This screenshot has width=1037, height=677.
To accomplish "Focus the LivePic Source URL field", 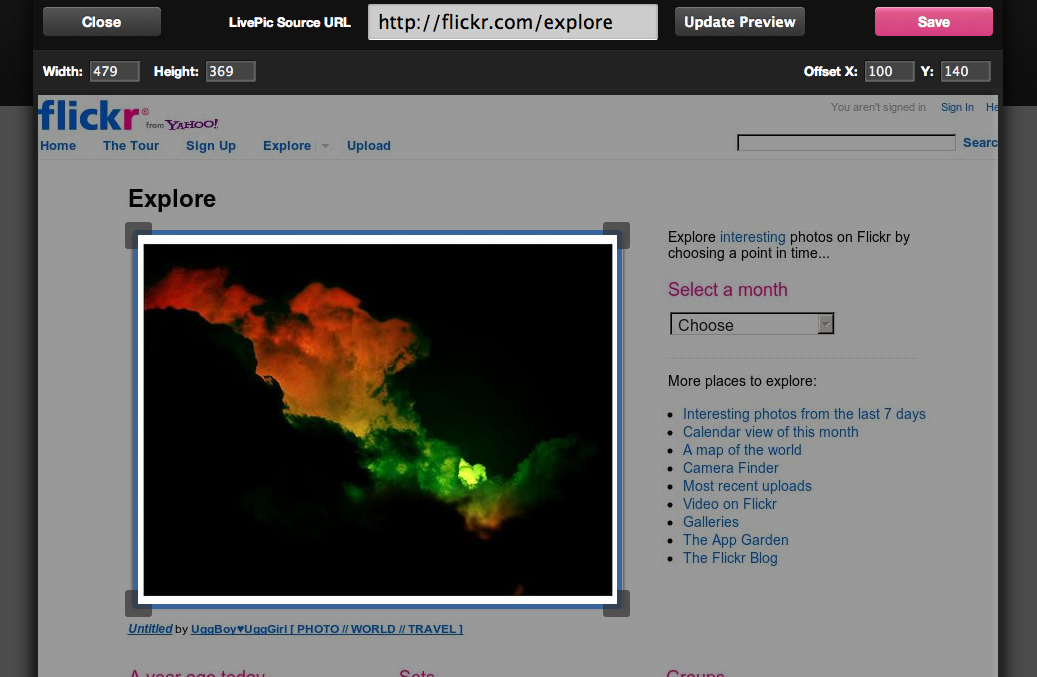I will tap(512, 21).
